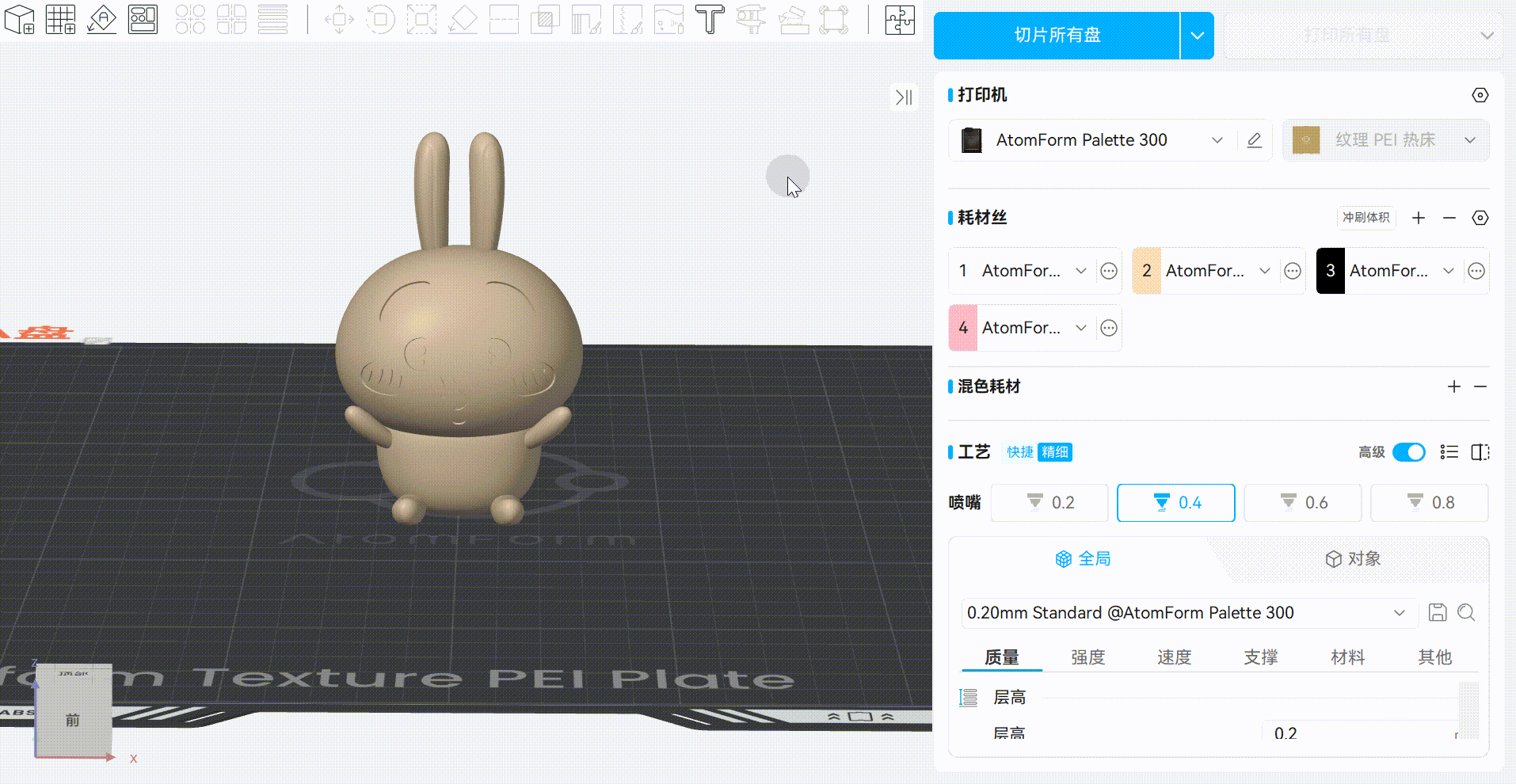Switch to the 速度 speed tab
1516x784 pixels.
[x=1175, y=657]
